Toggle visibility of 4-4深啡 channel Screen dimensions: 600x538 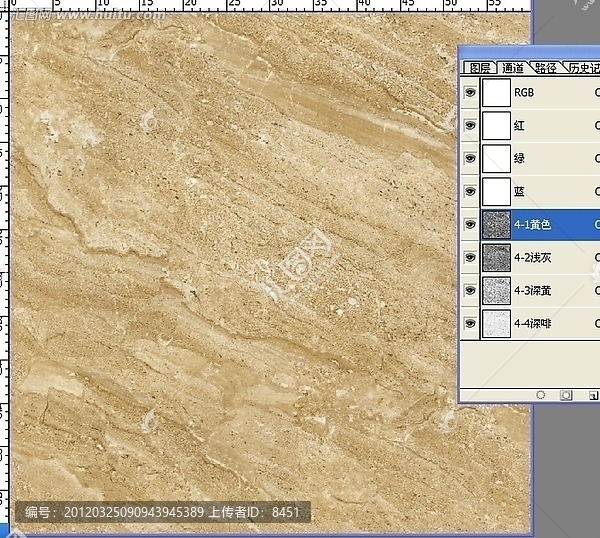pyautogui.click(x=470, y=324)
